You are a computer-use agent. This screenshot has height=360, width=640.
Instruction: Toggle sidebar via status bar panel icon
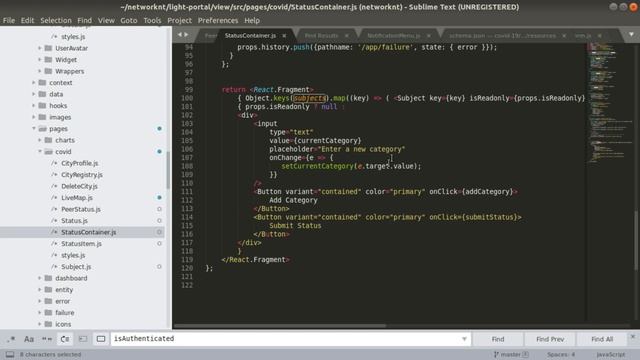[x=10, y=354]
